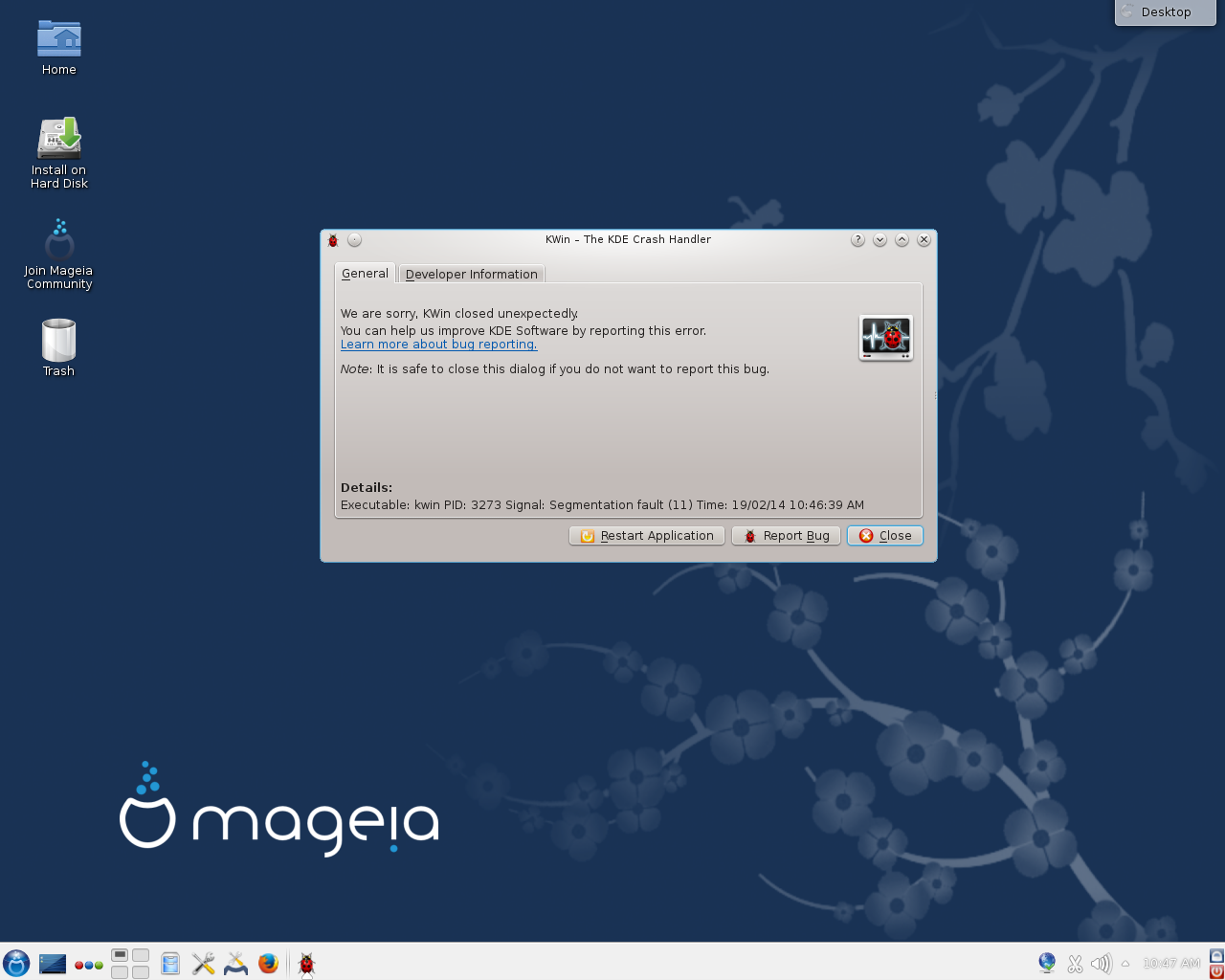Open the Mageia application launcher menu
Image resolution: width=1225 pixels, height=980 pixels.
pyautogui.click(x=16, y=963)
